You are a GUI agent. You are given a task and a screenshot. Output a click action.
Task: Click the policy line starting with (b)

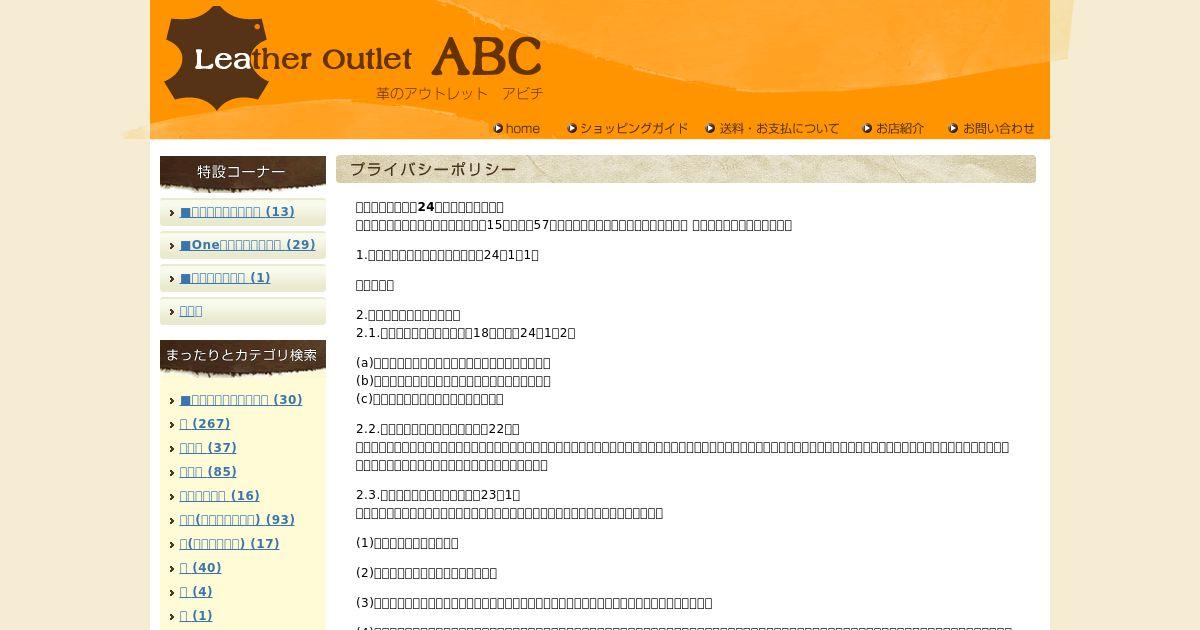pyautogui.click(x=453, y=381)
